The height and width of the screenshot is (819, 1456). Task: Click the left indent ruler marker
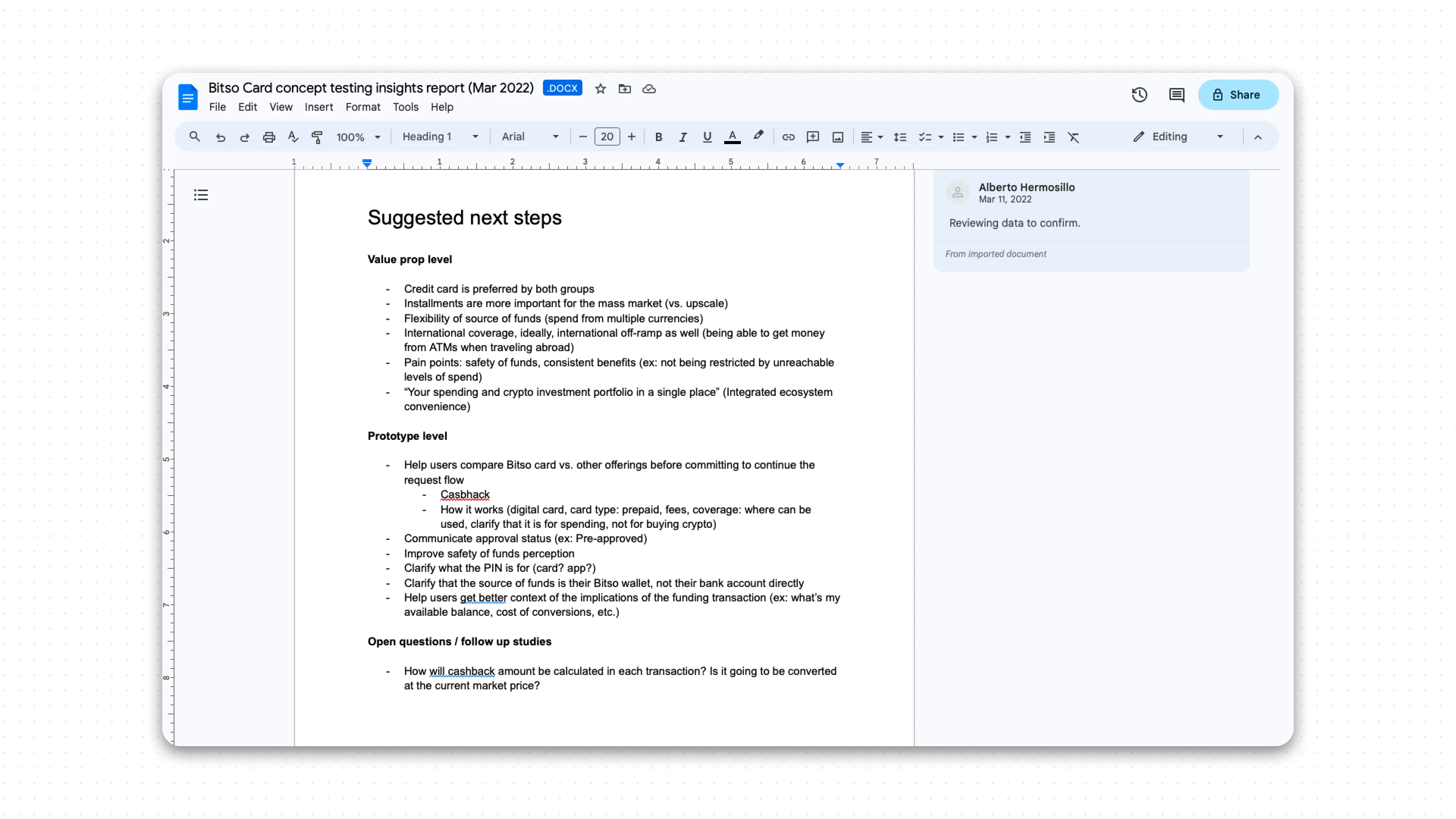(367, 164)
